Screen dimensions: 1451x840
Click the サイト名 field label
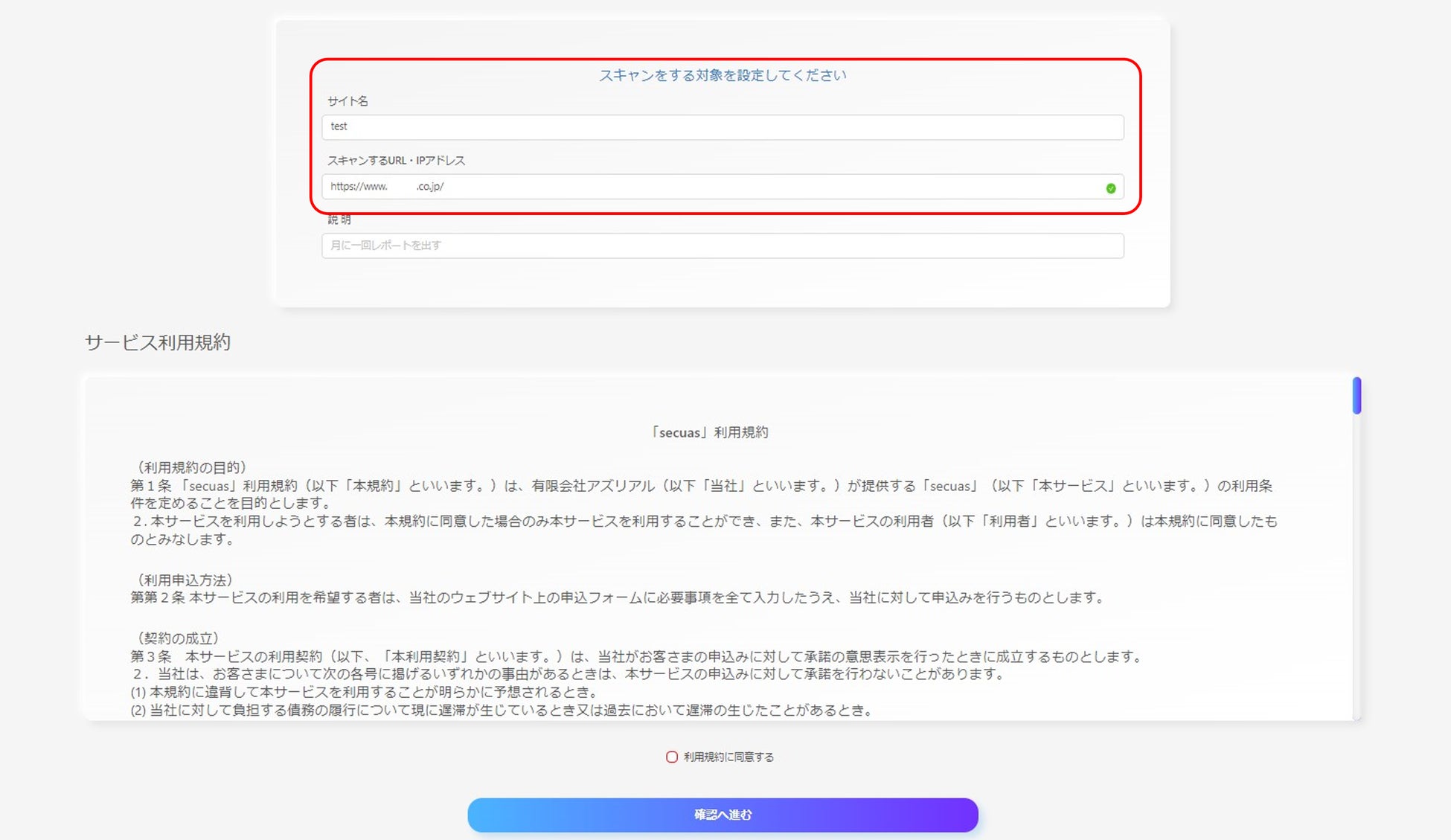tap(347, 101)
